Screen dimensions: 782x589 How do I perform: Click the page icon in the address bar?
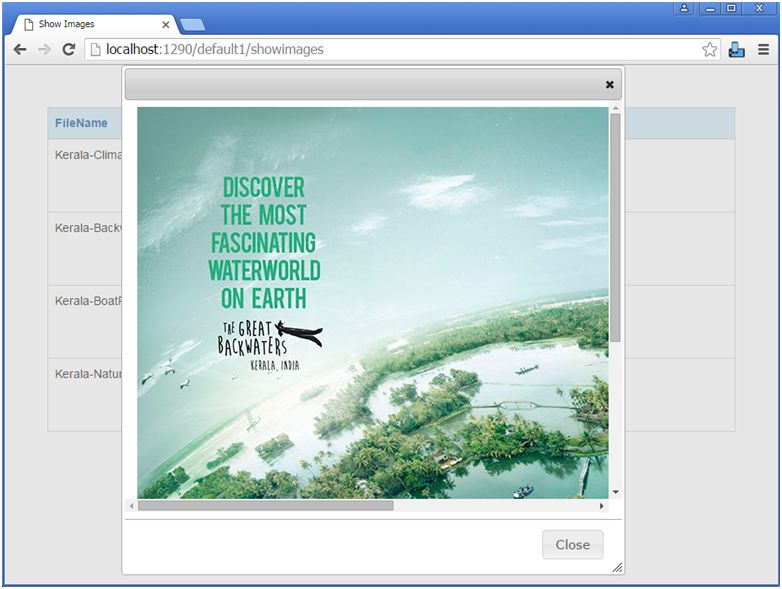[x=95, y=49]
